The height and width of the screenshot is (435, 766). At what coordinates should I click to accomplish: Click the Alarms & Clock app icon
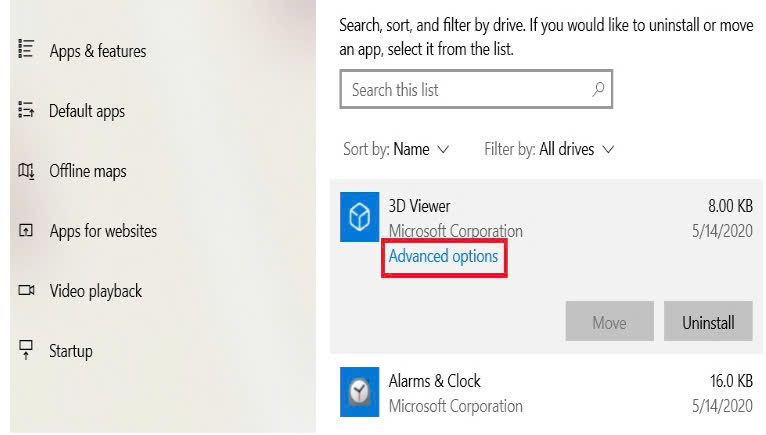(x=359, y=392)
